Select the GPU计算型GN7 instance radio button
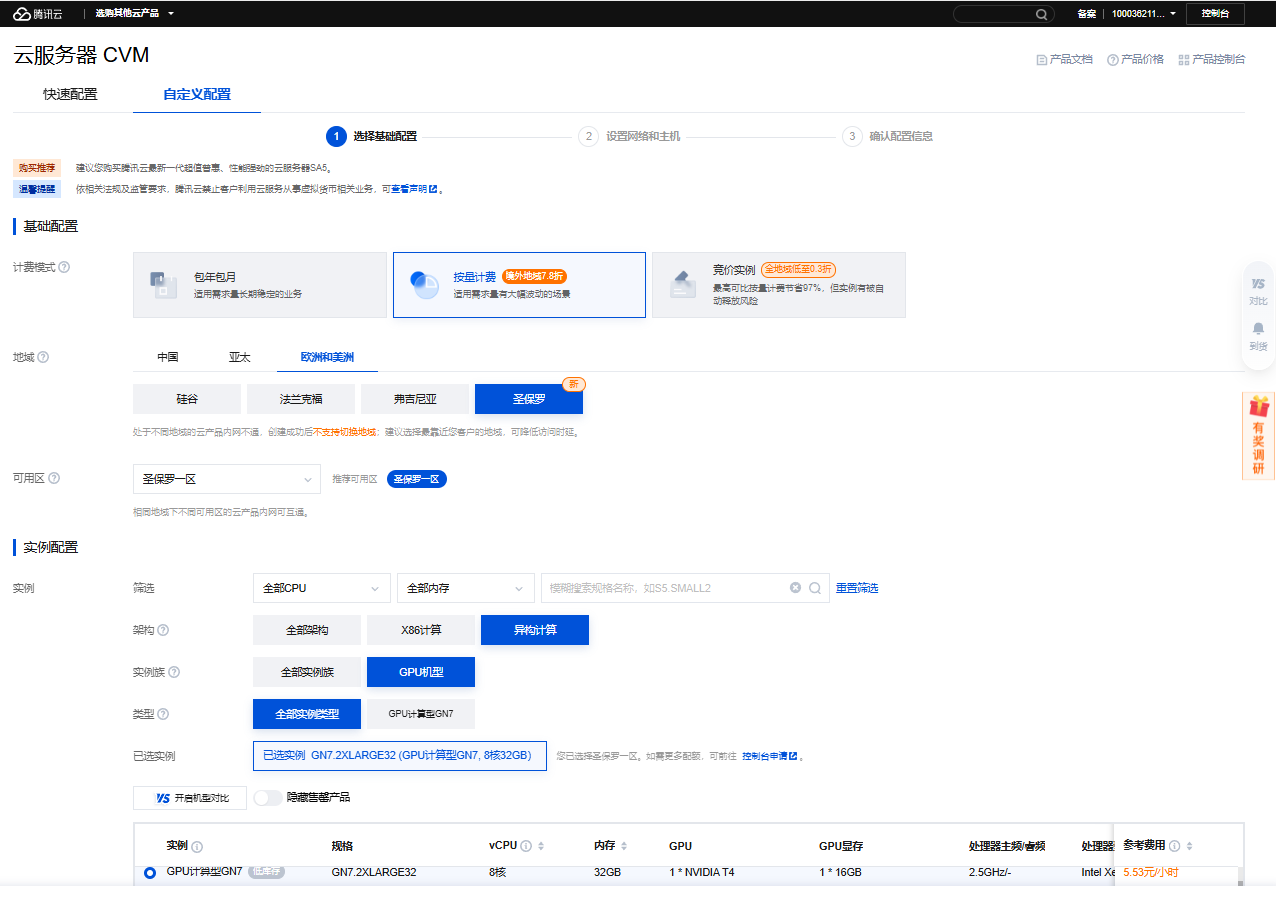The height and width of the screenshot is (899, 1276). point(150,873)
